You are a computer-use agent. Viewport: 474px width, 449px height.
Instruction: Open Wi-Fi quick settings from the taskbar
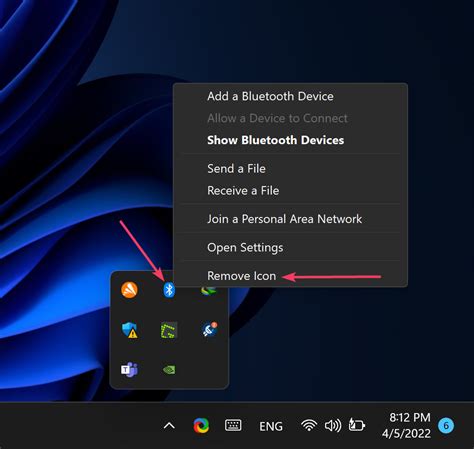(309, 426)
